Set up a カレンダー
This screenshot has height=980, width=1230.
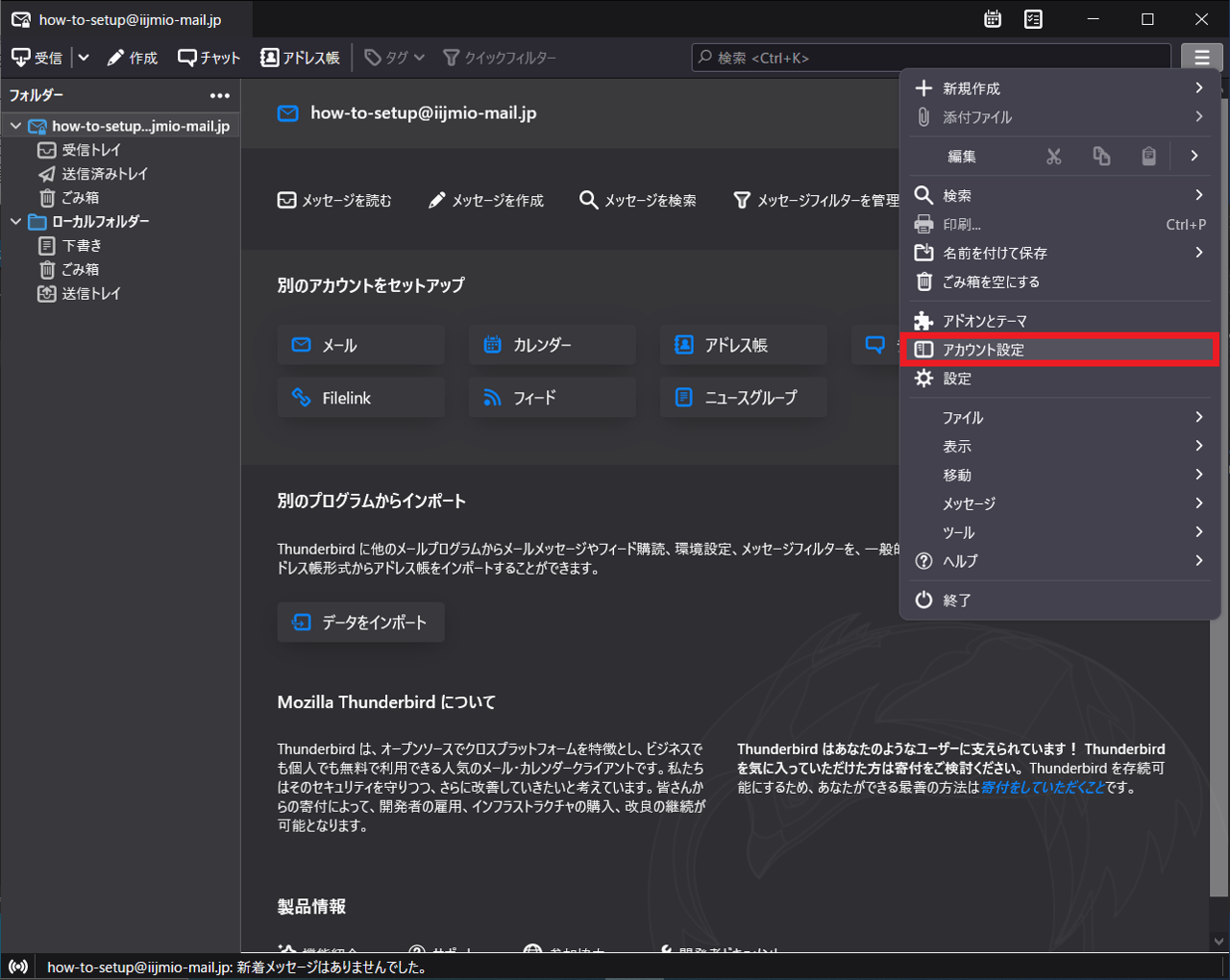553,345
